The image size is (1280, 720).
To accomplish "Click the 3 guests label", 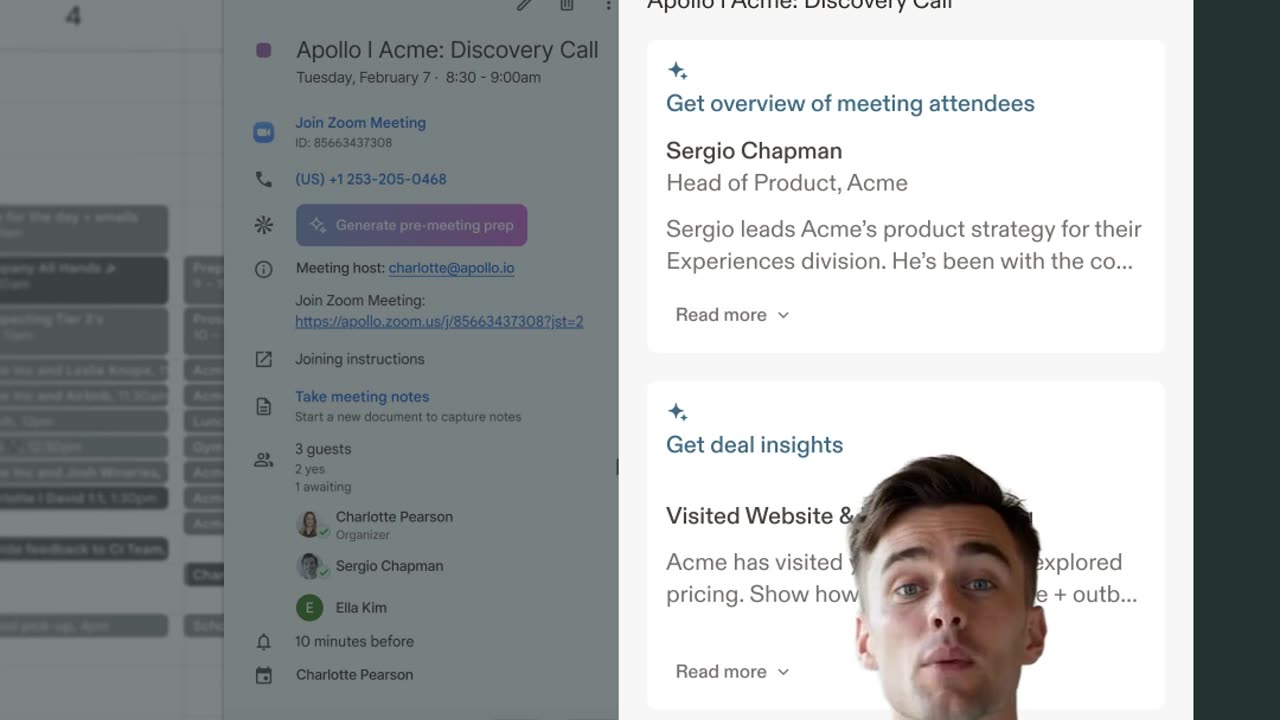I will point(323,449).
